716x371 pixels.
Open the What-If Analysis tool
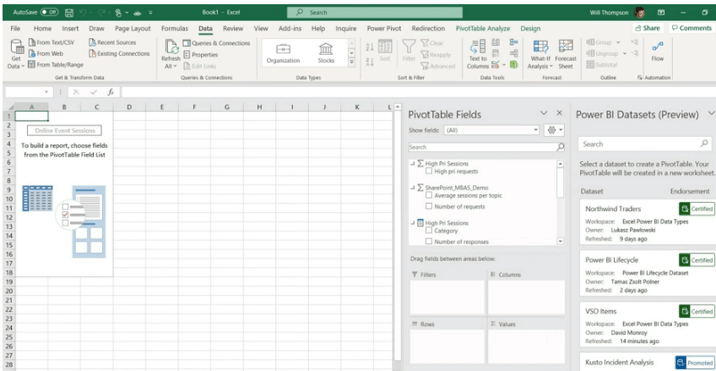click(541, 47)
